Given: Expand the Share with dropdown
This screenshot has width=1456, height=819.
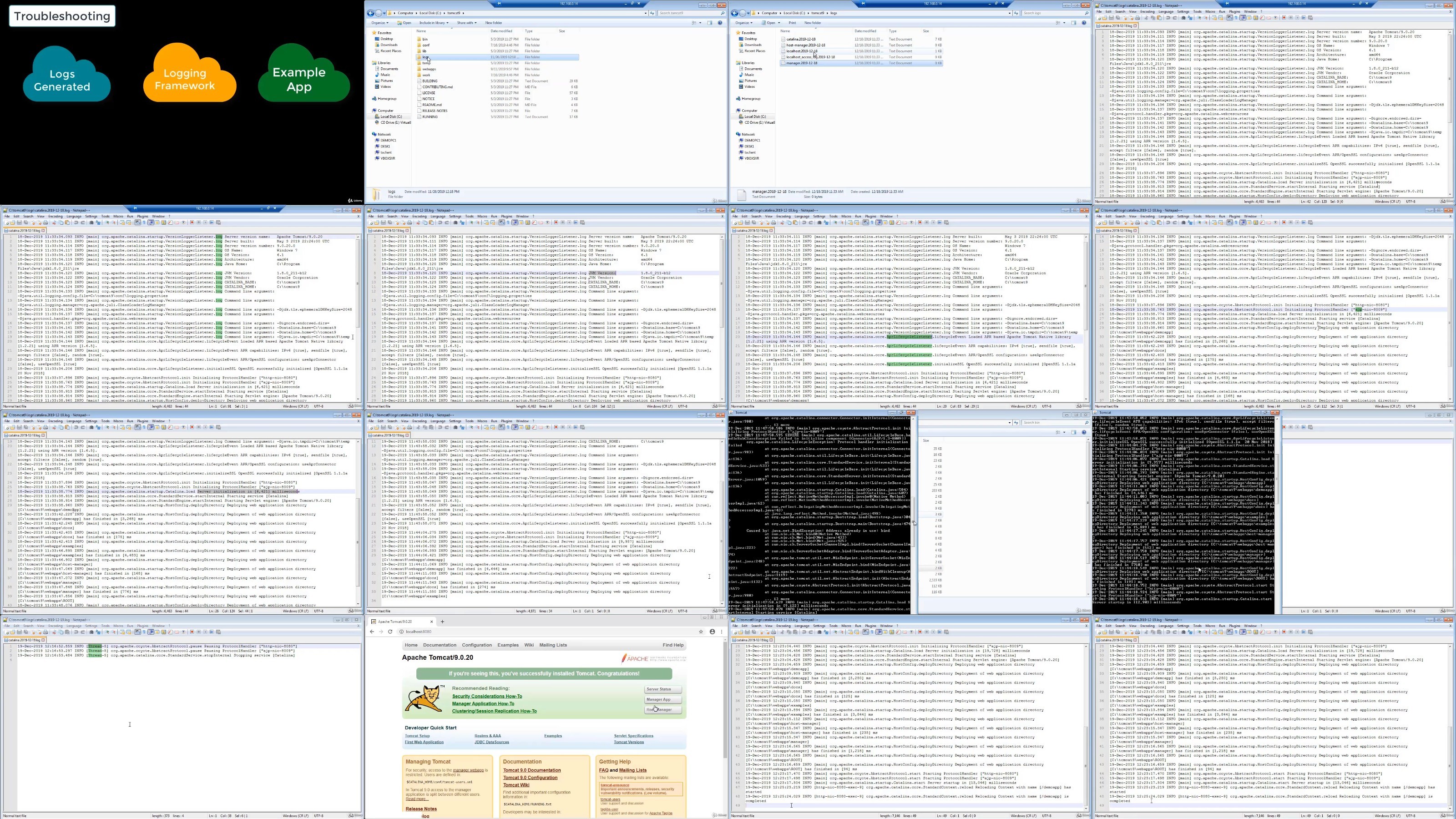Looking at the screenshot, I should tap(467, 23).
